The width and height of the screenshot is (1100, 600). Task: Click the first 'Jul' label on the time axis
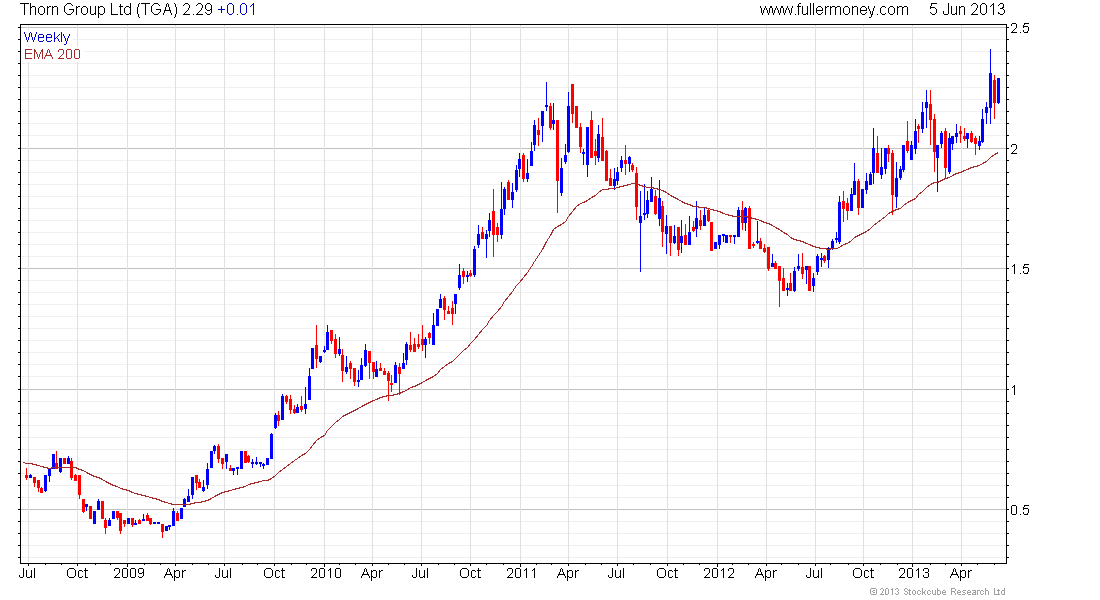(27, 573)
